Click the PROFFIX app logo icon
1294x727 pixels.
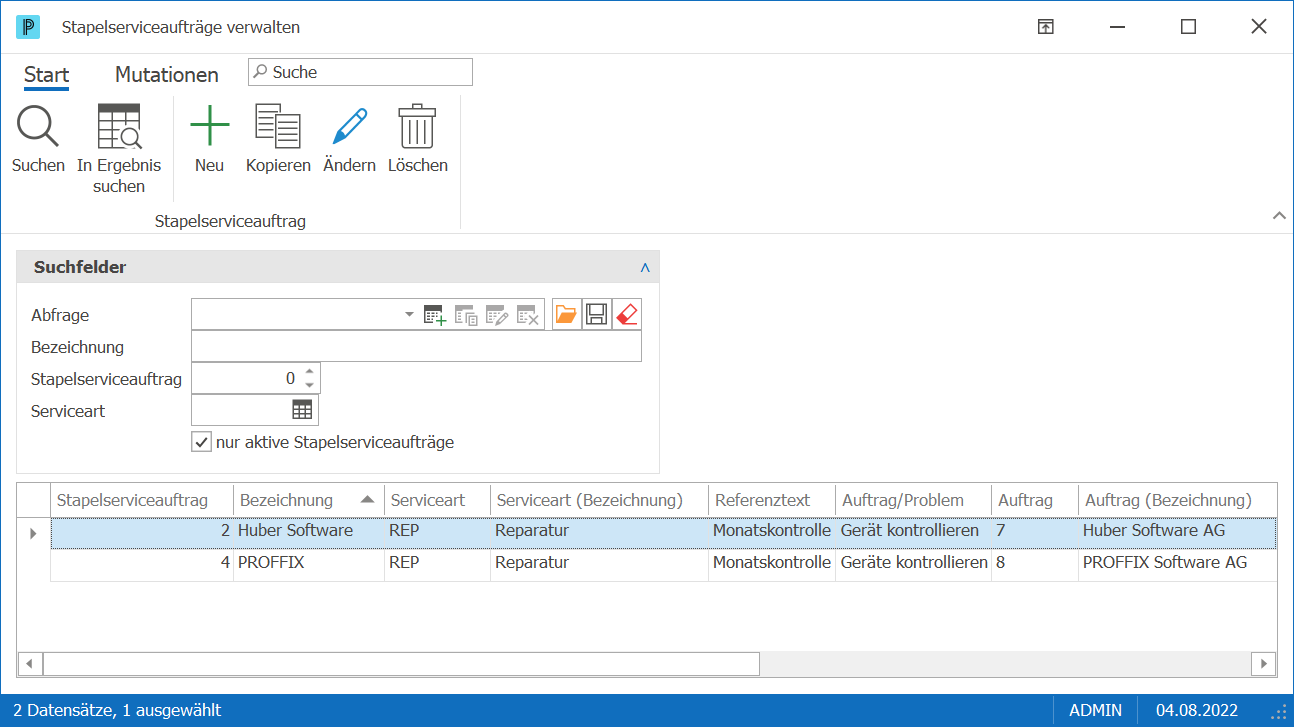[x=28, y=27]
